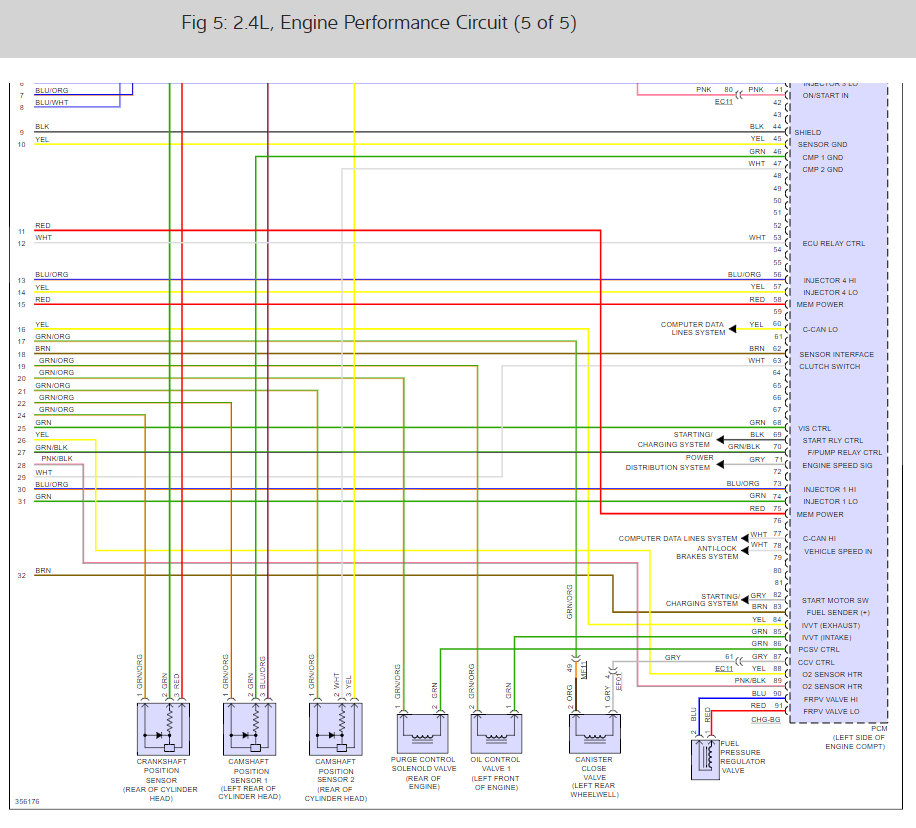Click the 'ECU RELAY CTRL' pin label

tap(833, 244)
